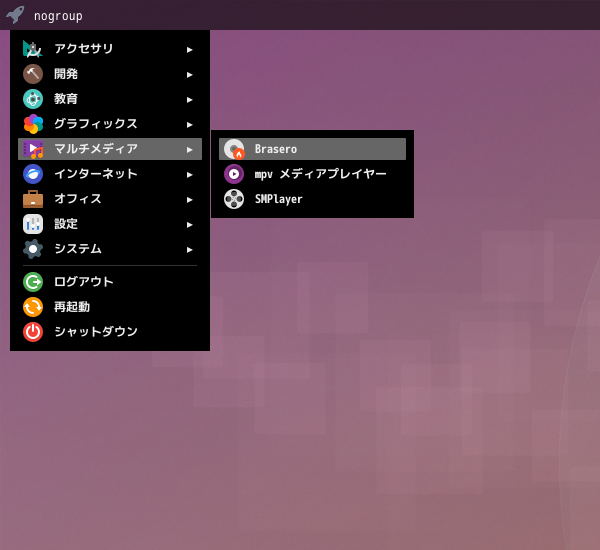
Task: Click the Brasero disc burner icon
Action: click(x=234, y=149)
